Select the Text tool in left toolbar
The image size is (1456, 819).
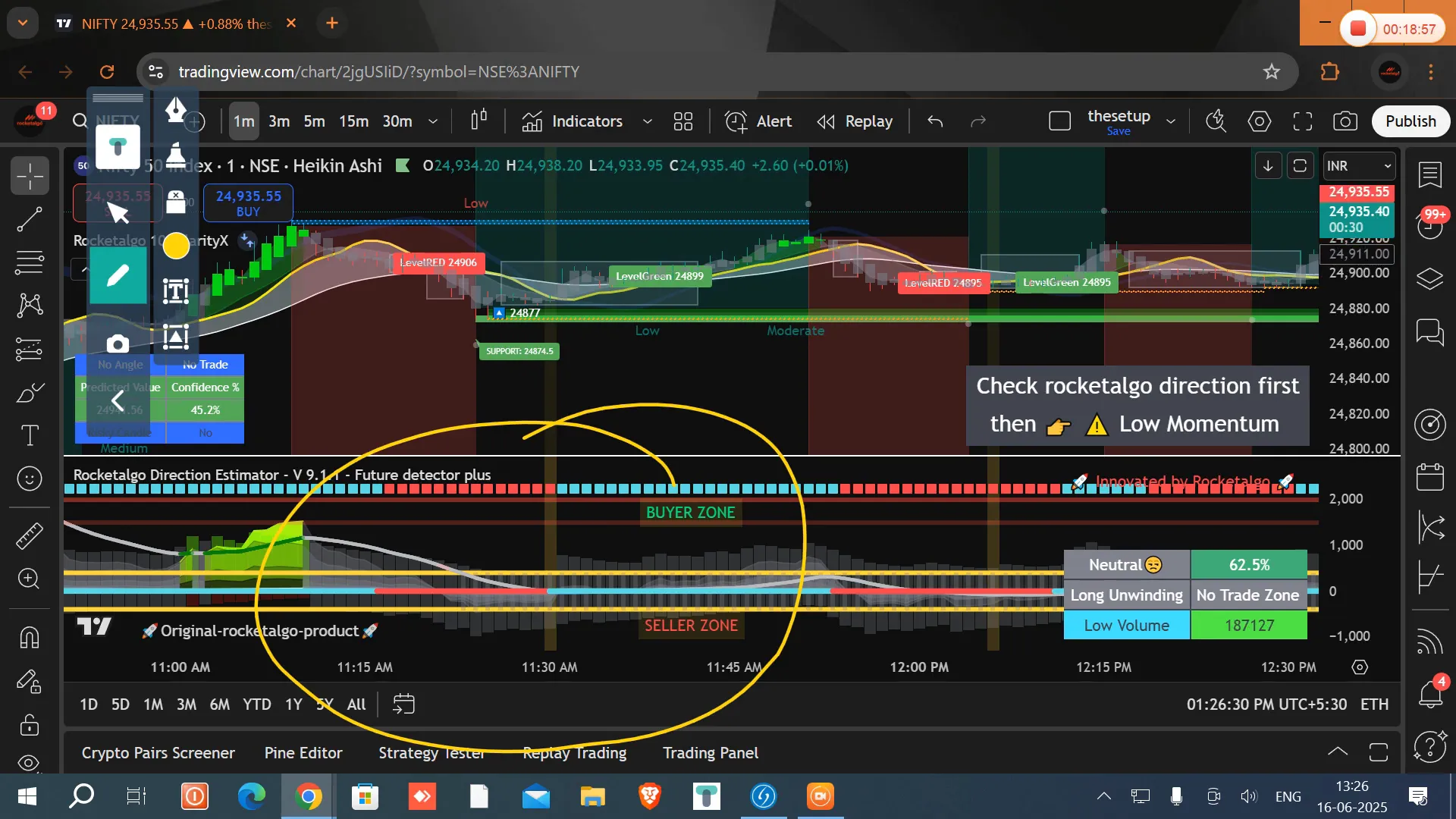click(29, 435)
